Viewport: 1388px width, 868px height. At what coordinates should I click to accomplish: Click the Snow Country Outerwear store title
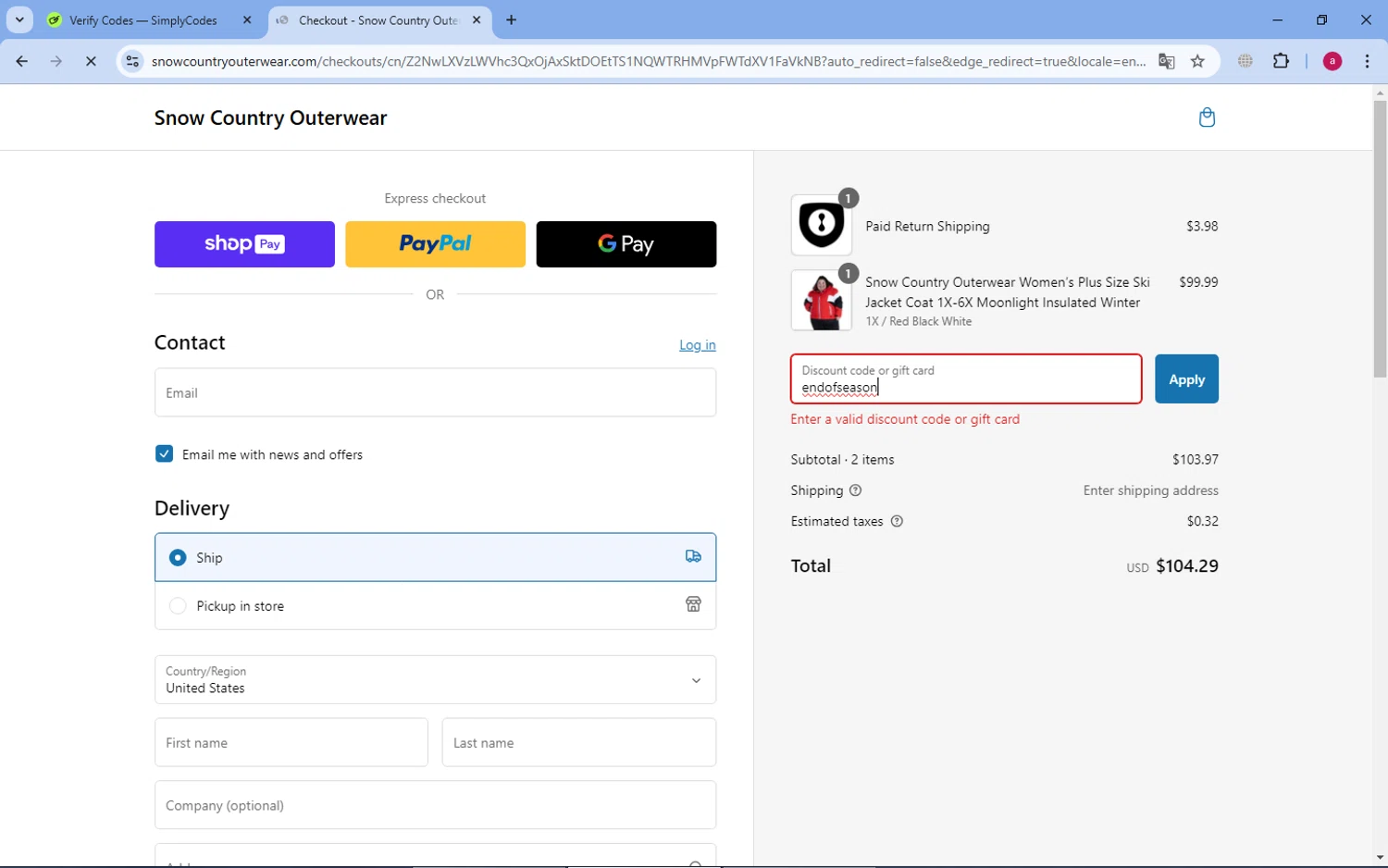coord(270,118)
